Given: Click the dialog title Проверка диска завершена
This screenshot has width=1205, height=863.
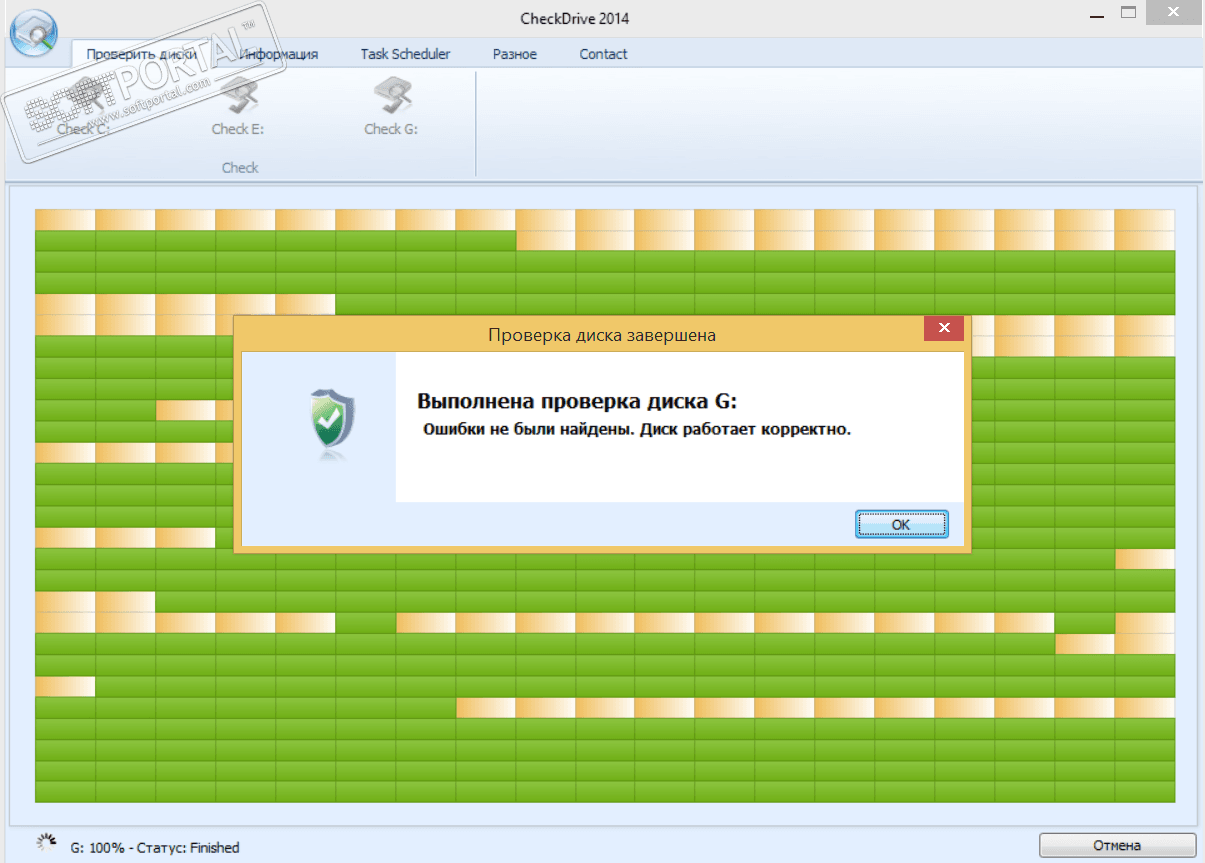Looking at the screenshot, I should tap(602, 335).
